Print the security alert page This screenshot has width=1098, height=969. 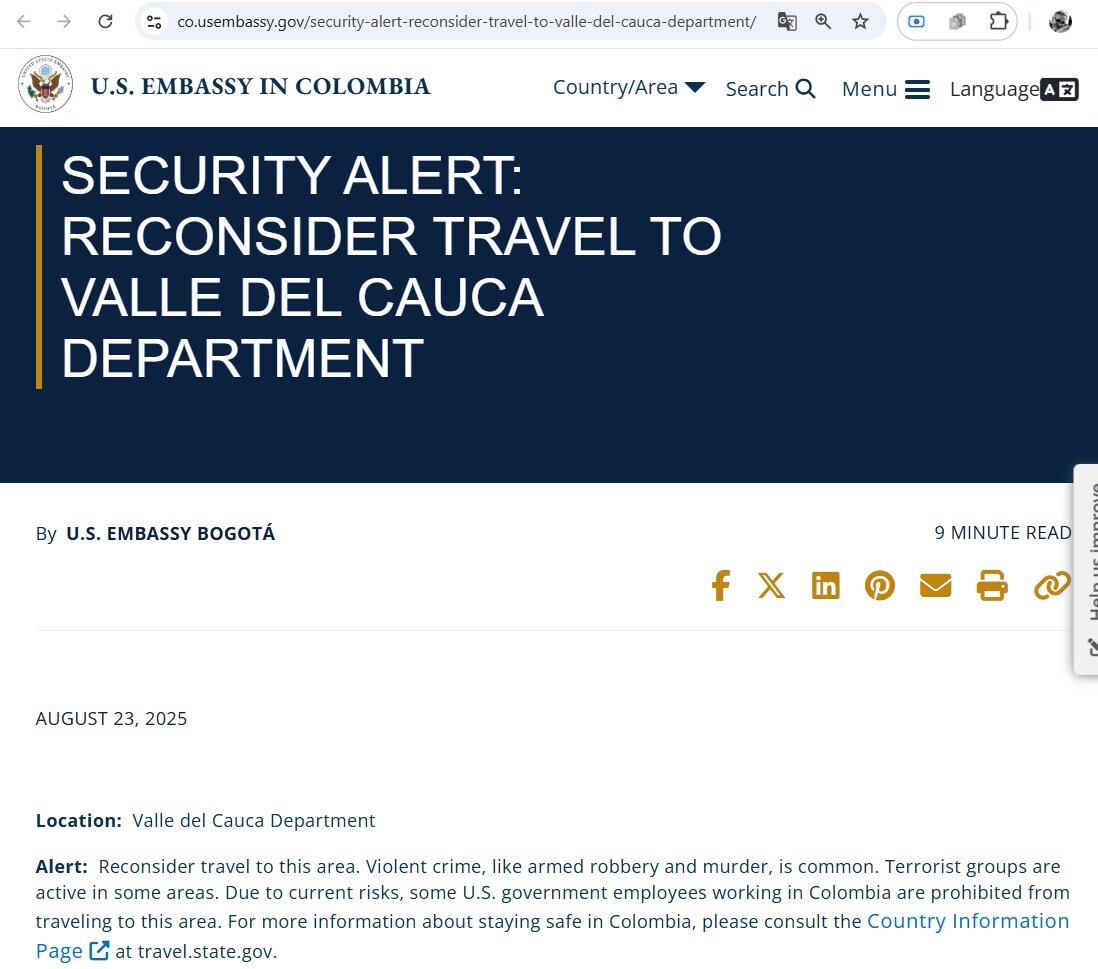tap(992, 586)
